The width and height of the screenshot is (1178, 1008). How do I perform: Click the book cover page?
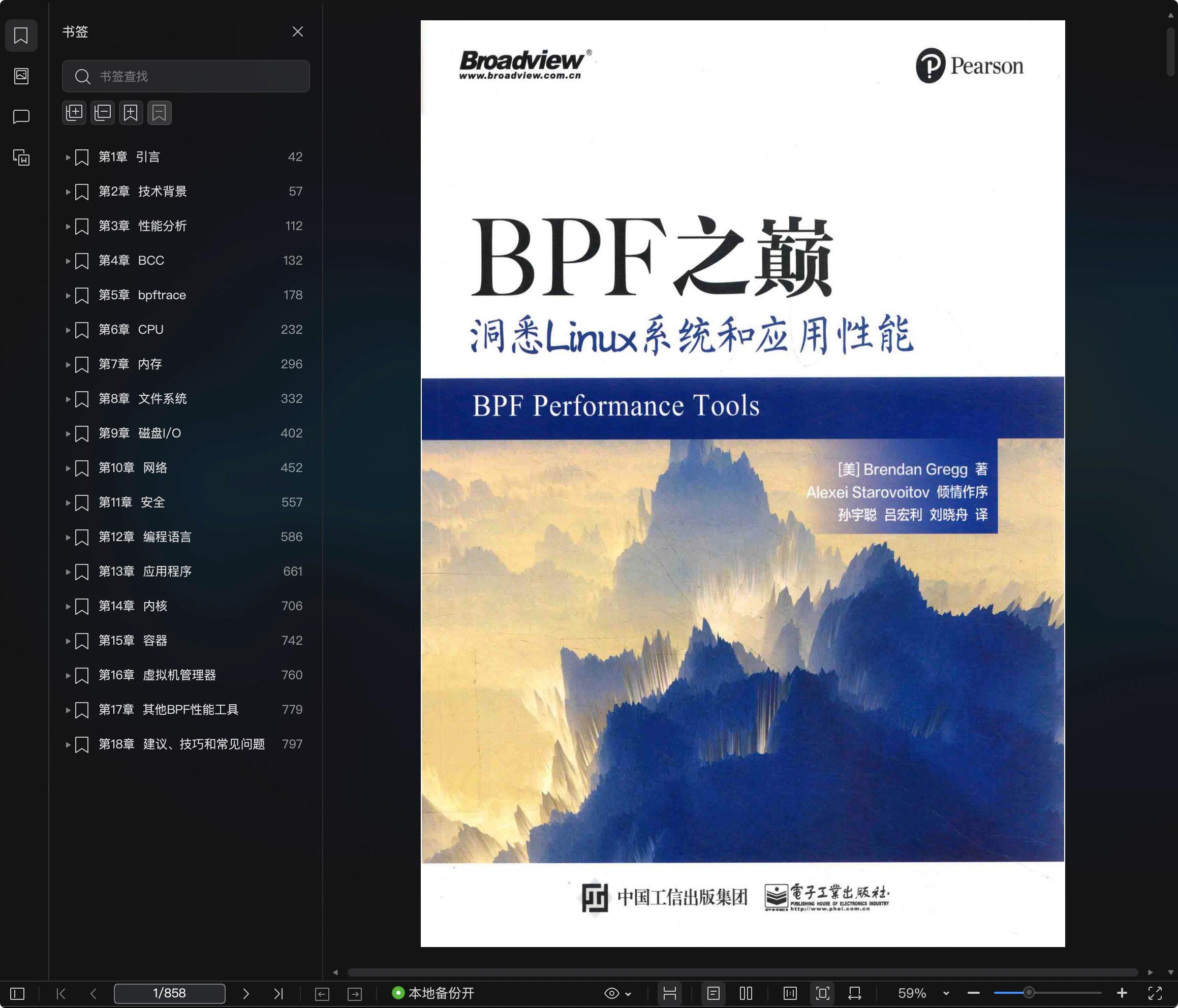[742, 483]
